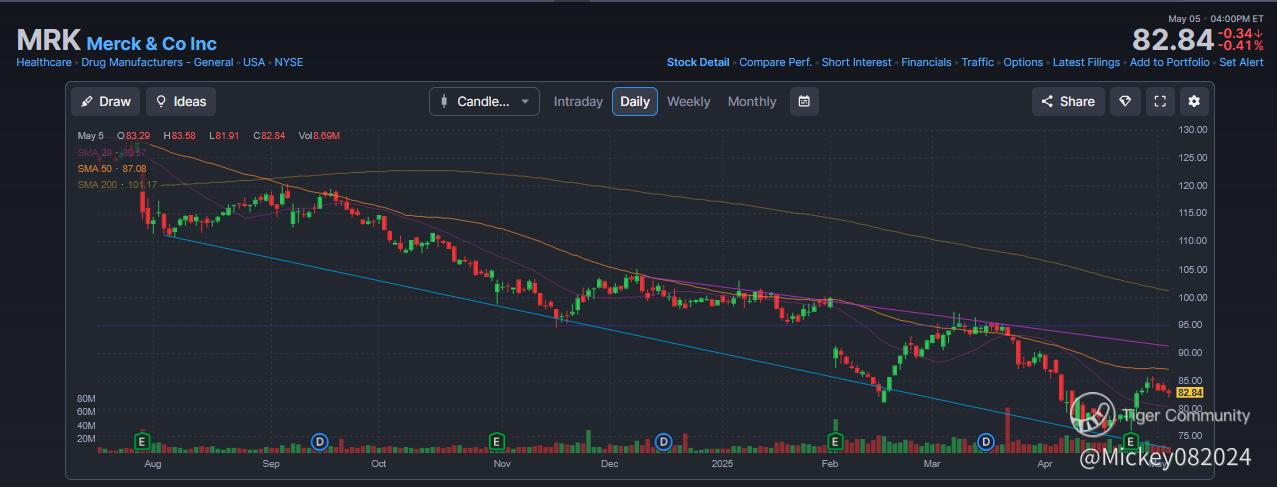Select the Stock Detail tab
Image resolution: width=1277 pixels, height=487 pixels.
[698, 62]
